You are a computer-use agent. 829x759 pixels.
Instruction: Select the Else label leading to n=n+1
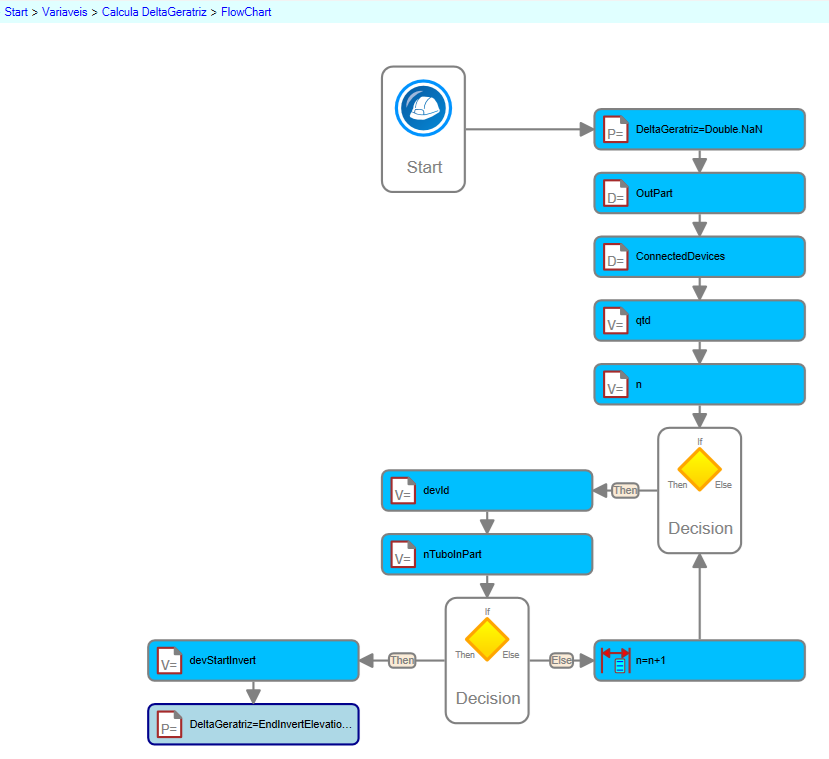(x=561, y=660)
